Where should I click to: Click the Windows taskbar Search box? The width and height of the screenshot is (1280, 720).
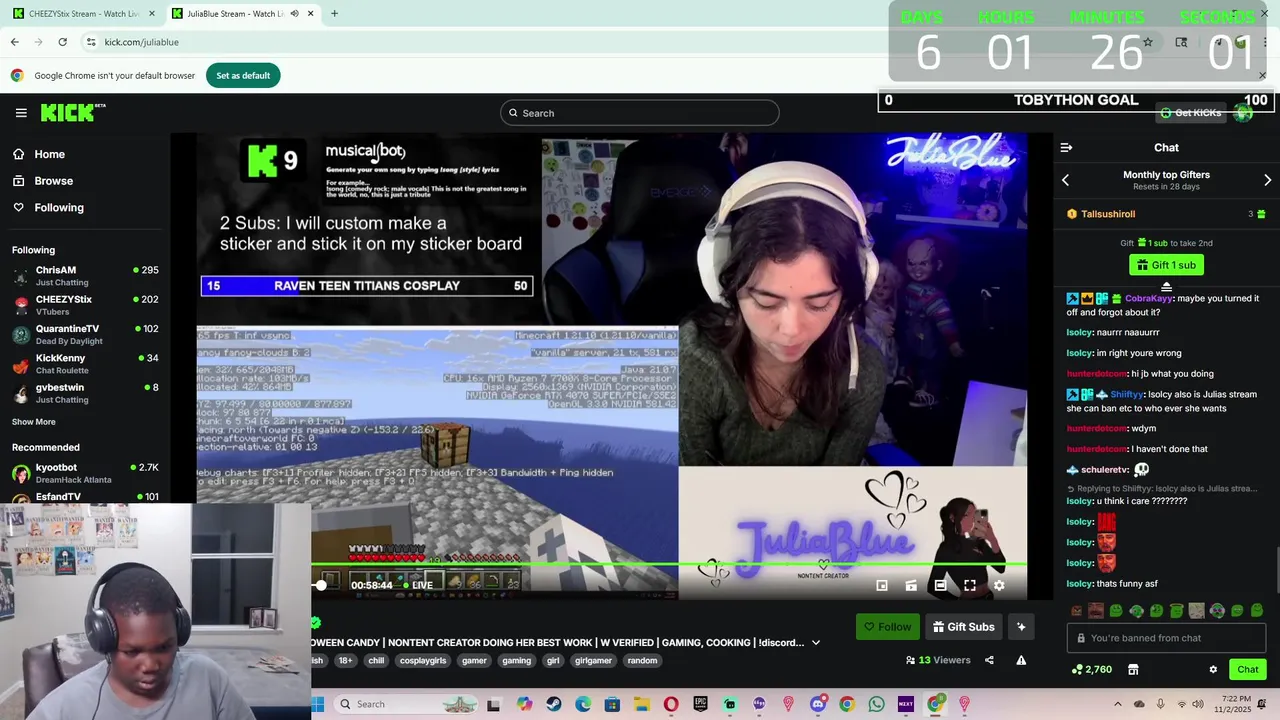(x=403, y=704)
